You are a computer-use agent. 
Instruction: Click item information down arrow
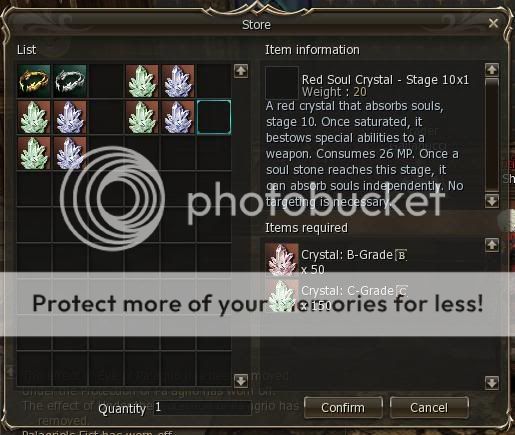point(492,201)
